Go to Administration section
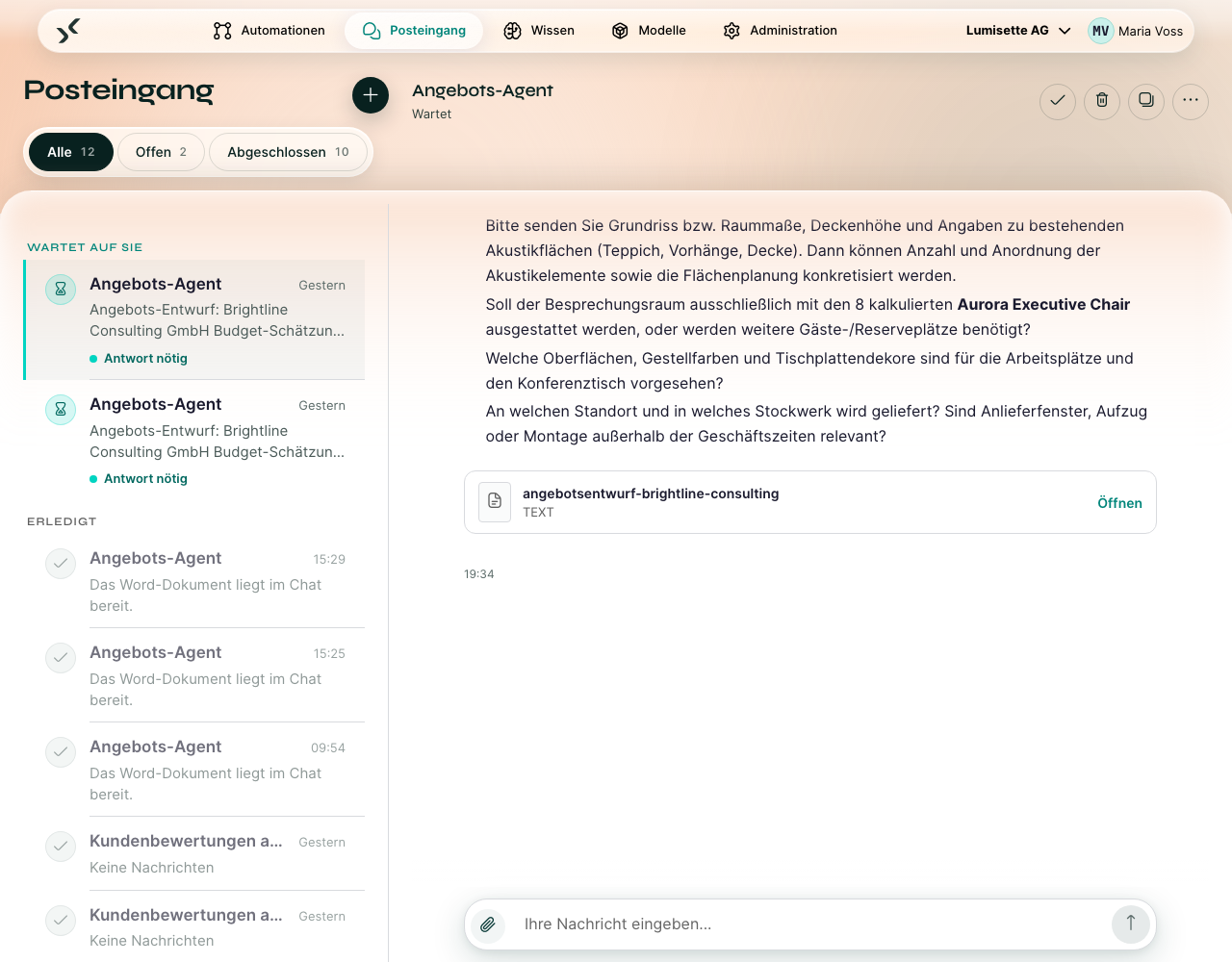Image resolution: width=1232 pixels, height=962 pixels. click(780, 31)
